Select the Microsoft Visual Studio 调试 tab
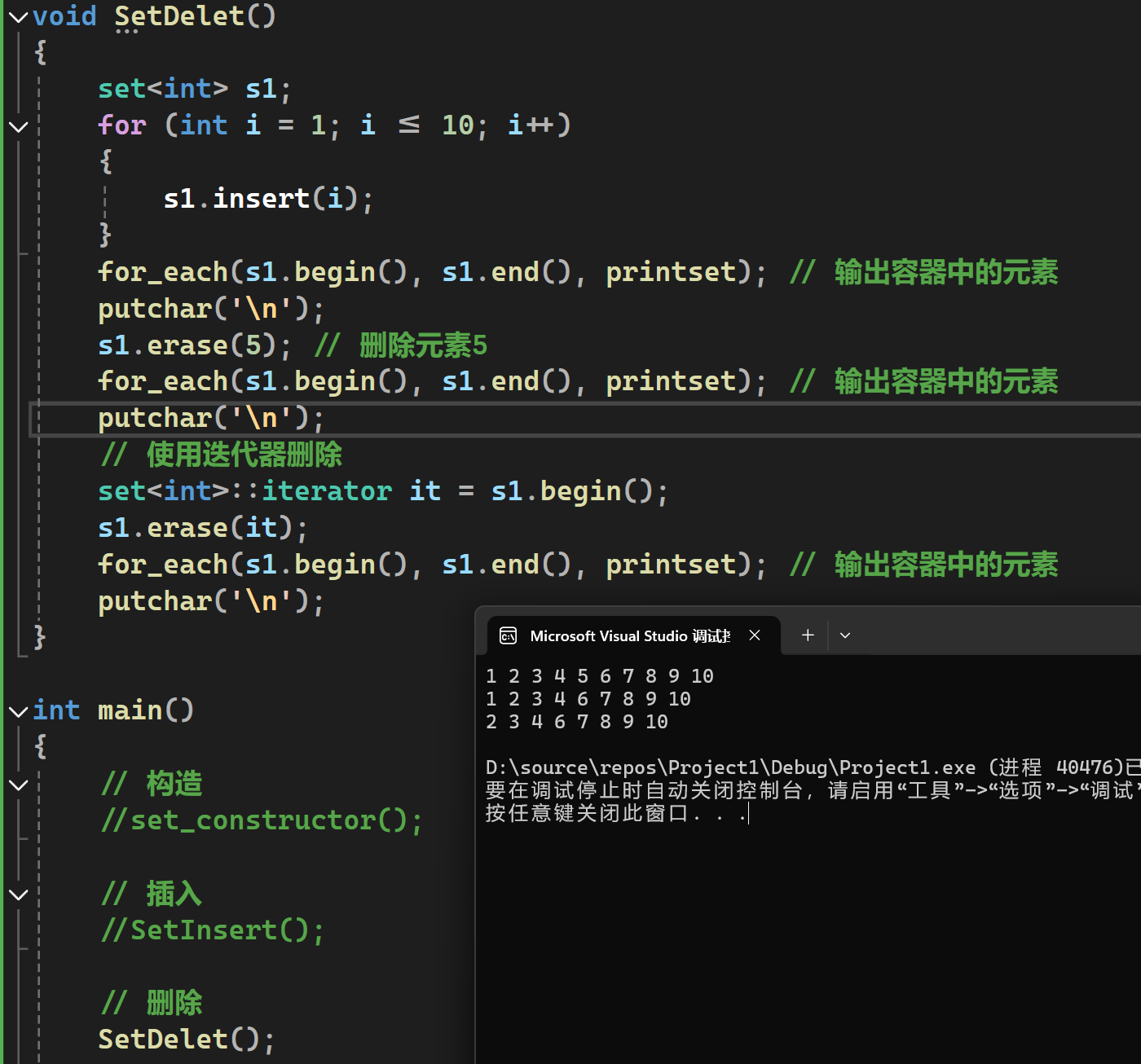Screen dimensions: 1141x1064 click(x=629, y=635)
